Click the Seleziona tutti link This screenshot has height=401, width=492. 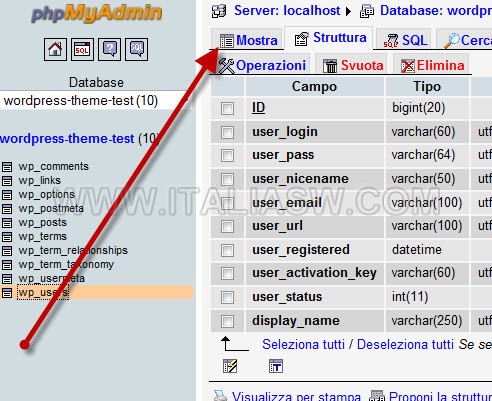pos(303,344)
